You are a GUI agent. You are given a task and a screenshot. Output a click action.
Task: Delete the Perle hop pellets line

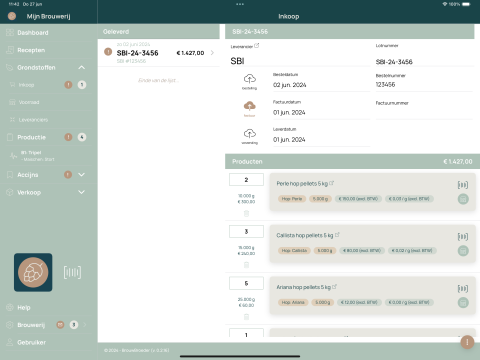point(246,213)
